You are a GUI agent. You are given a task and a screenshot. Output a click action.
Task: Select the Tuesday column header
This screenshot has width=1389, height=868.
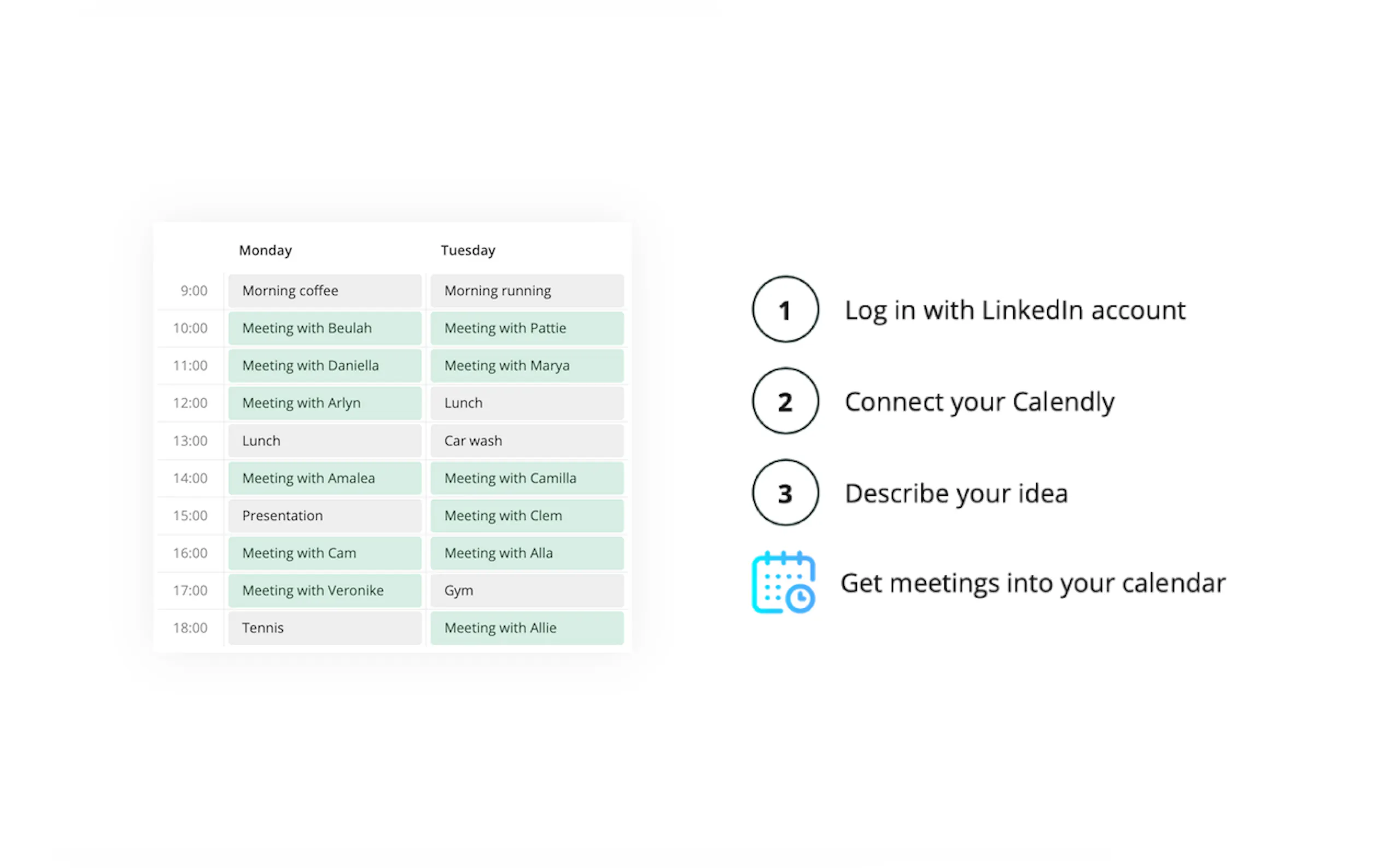[x=468, y=250]
